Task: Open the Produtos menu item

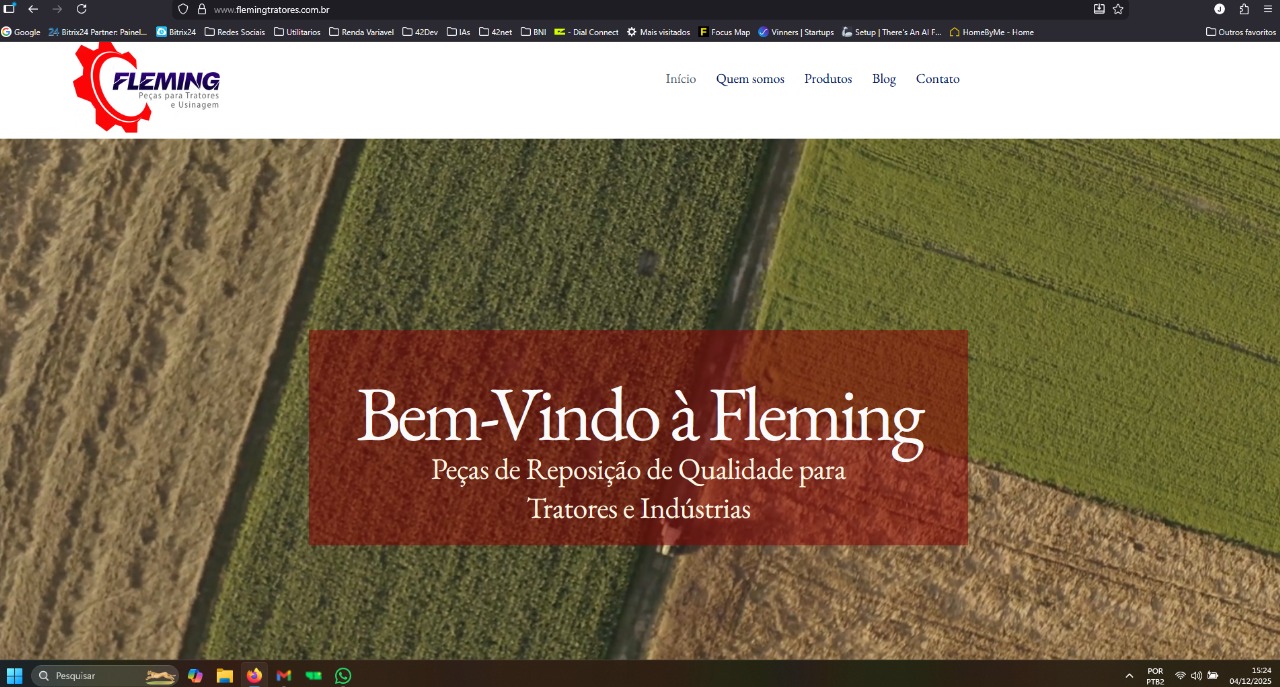Action: 828,79
